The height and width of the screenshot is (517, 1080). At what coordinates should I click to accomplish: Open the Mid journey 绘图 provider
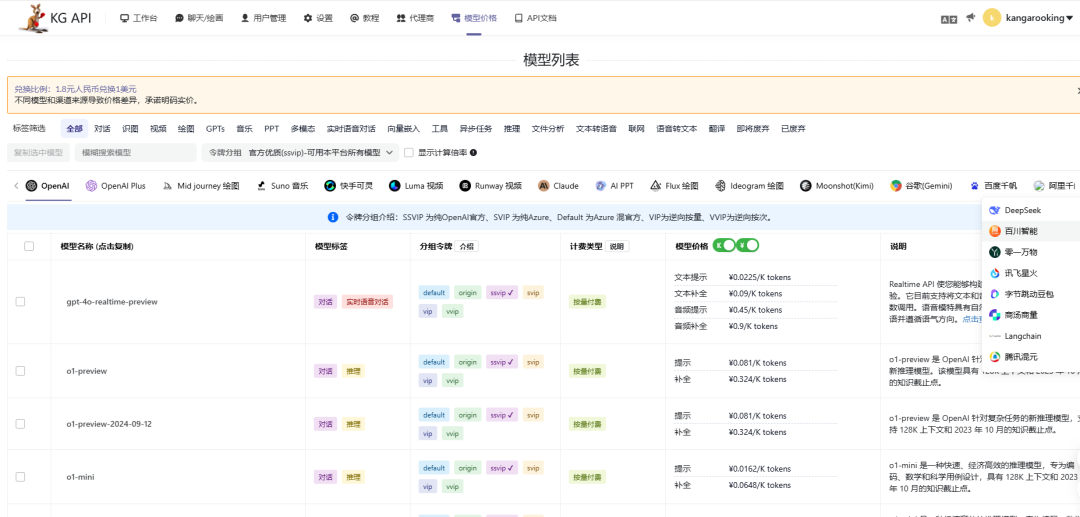click(x=201, y=186)
